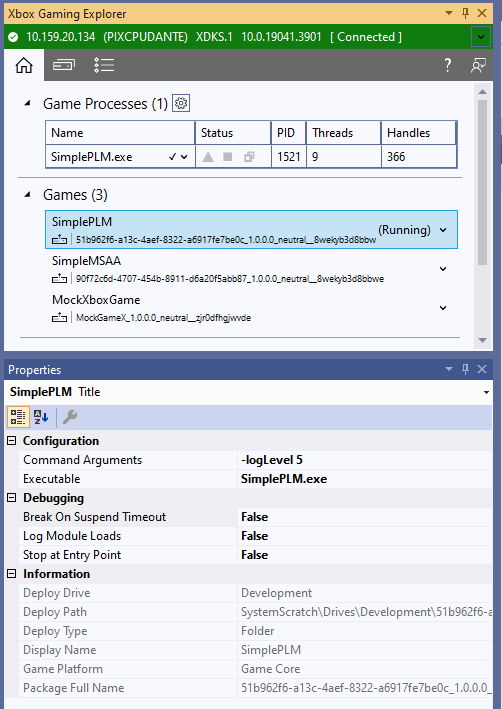
Task: Click the Explorer vertical scrollbar thumb
Action: pyautogui.click(x=483, y=182)
